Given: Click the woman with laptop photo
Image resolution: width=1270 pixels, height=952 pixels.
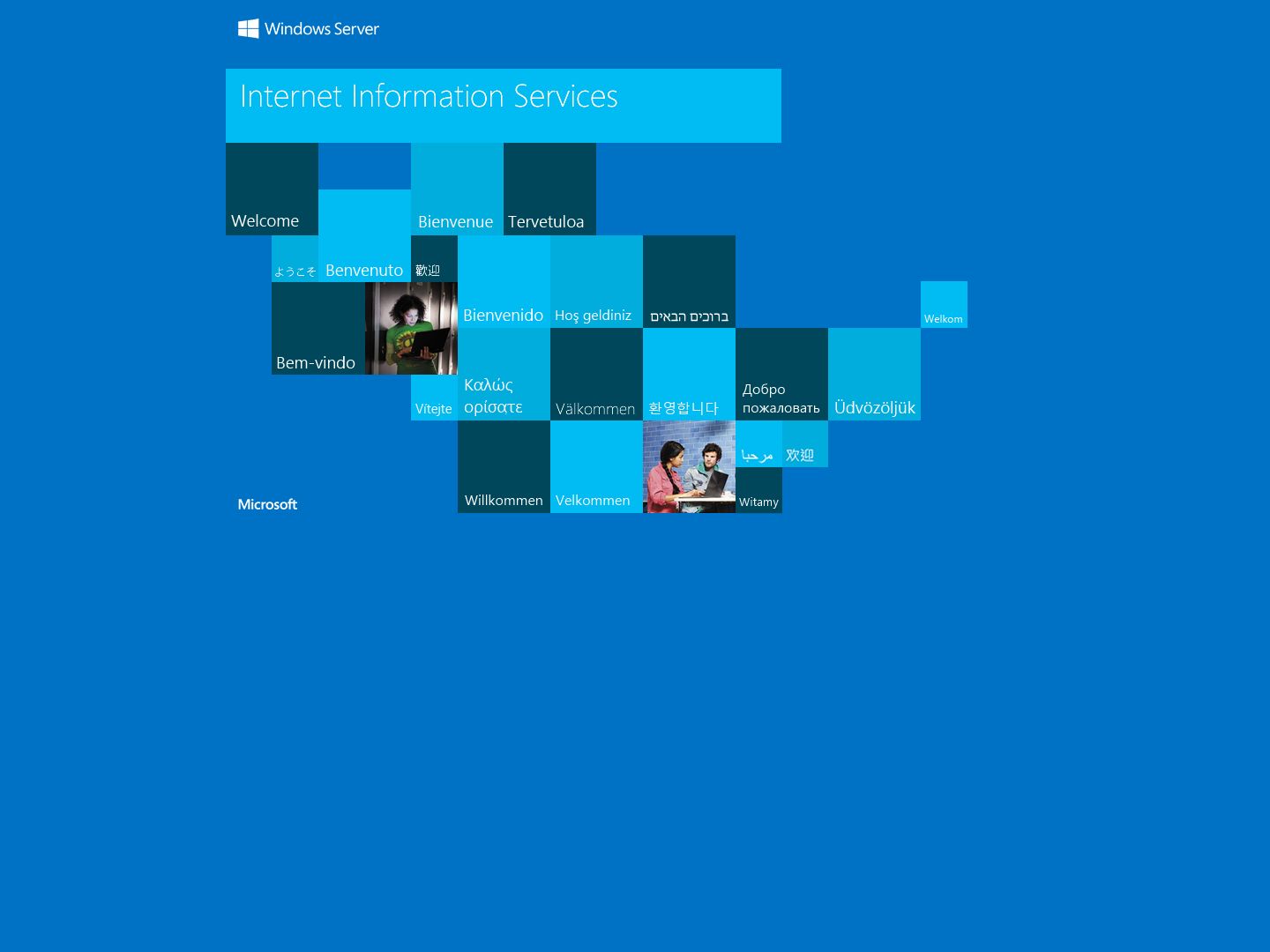Looking at the screenshot, I should [411, 328].
